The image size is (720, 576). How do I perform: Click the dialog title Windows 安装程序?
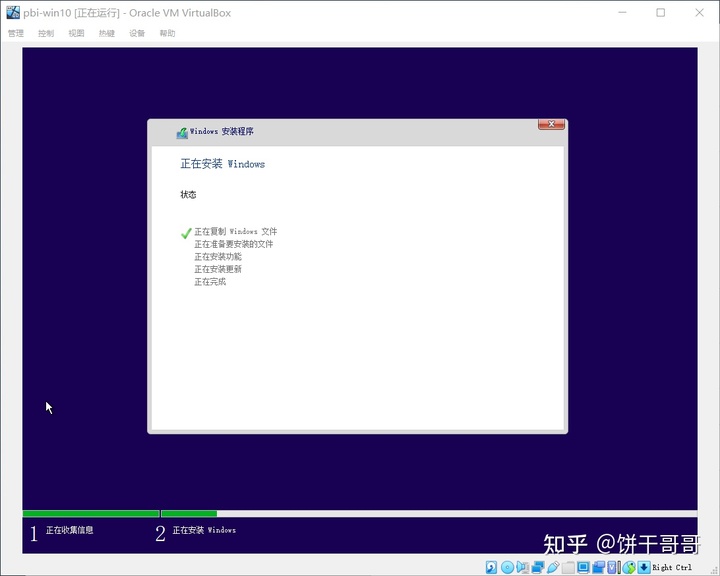222,131
